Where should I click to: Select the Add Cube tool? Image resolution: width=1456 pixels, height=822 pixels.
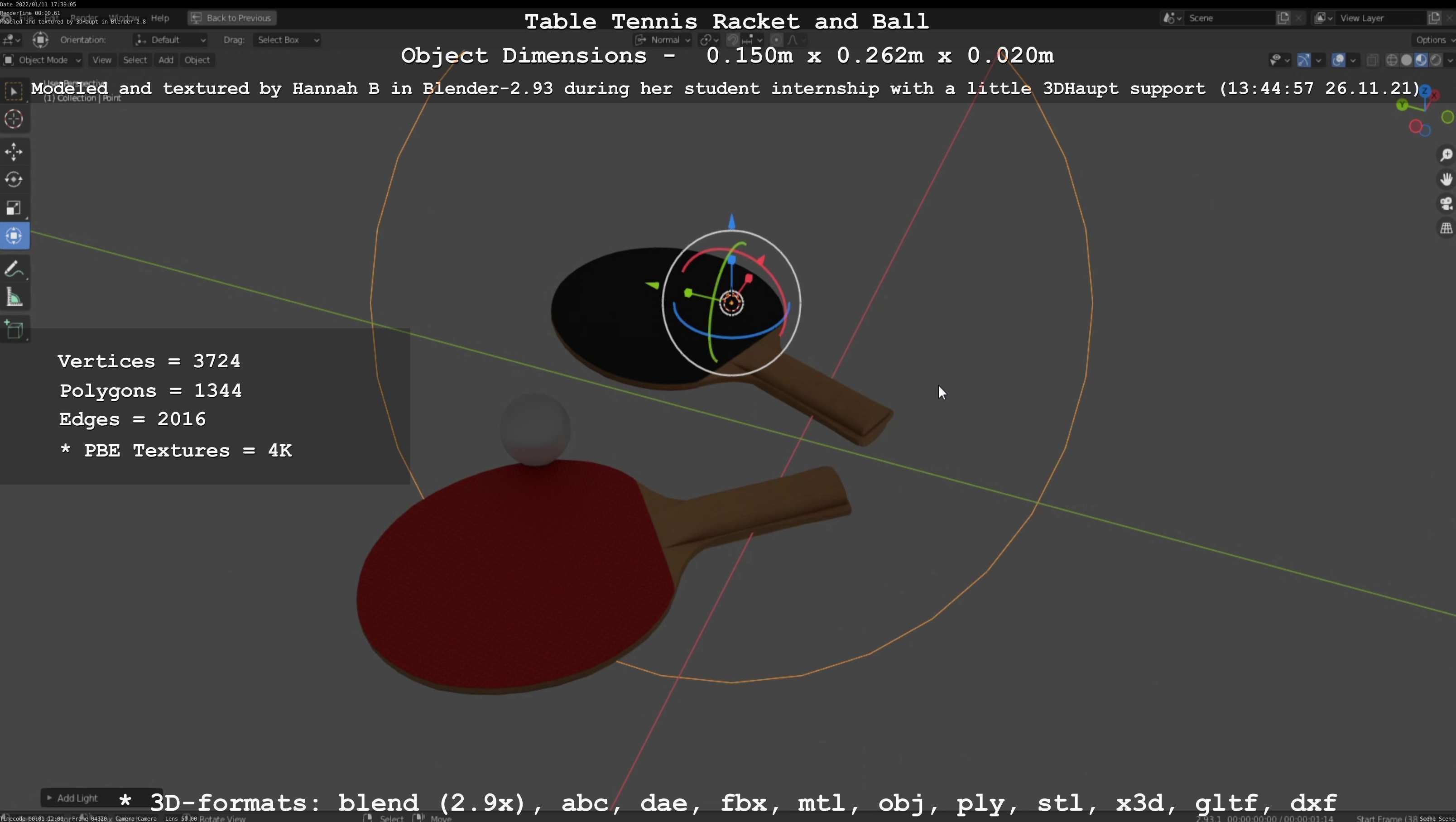pyautogui.click(x=14, y=330)
